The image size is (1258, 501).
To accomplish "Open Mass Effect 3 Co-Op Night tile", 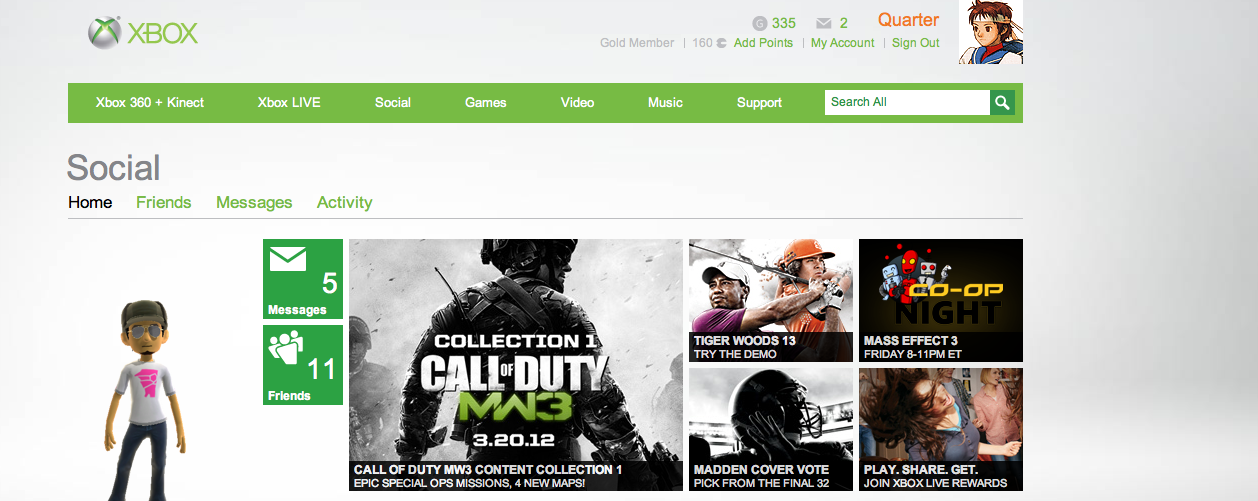I will (x=941, y=300).
